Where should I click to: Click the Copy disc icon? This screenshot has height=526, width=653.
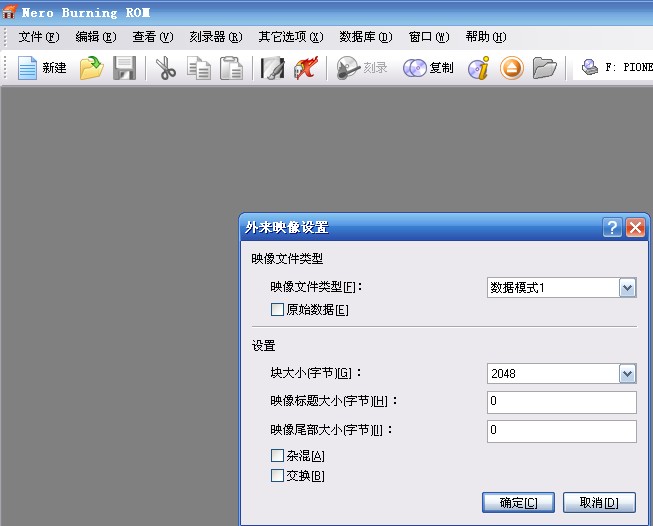point(414,68)
